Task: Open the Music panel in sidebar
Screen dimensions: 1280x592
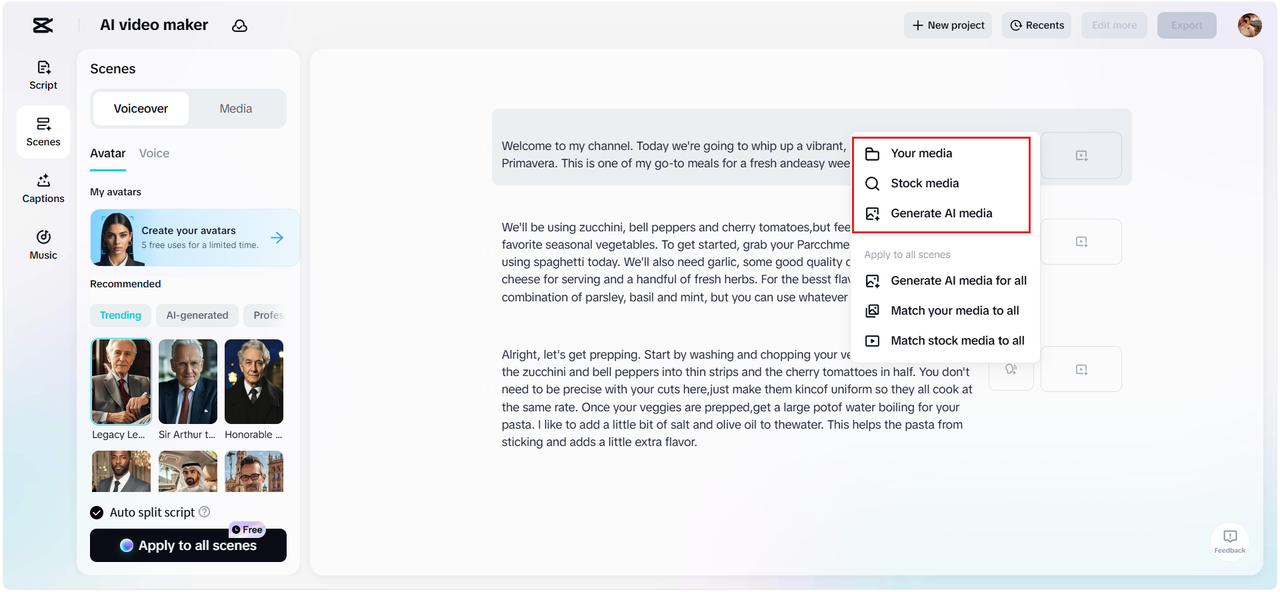Action: point(43,244)
